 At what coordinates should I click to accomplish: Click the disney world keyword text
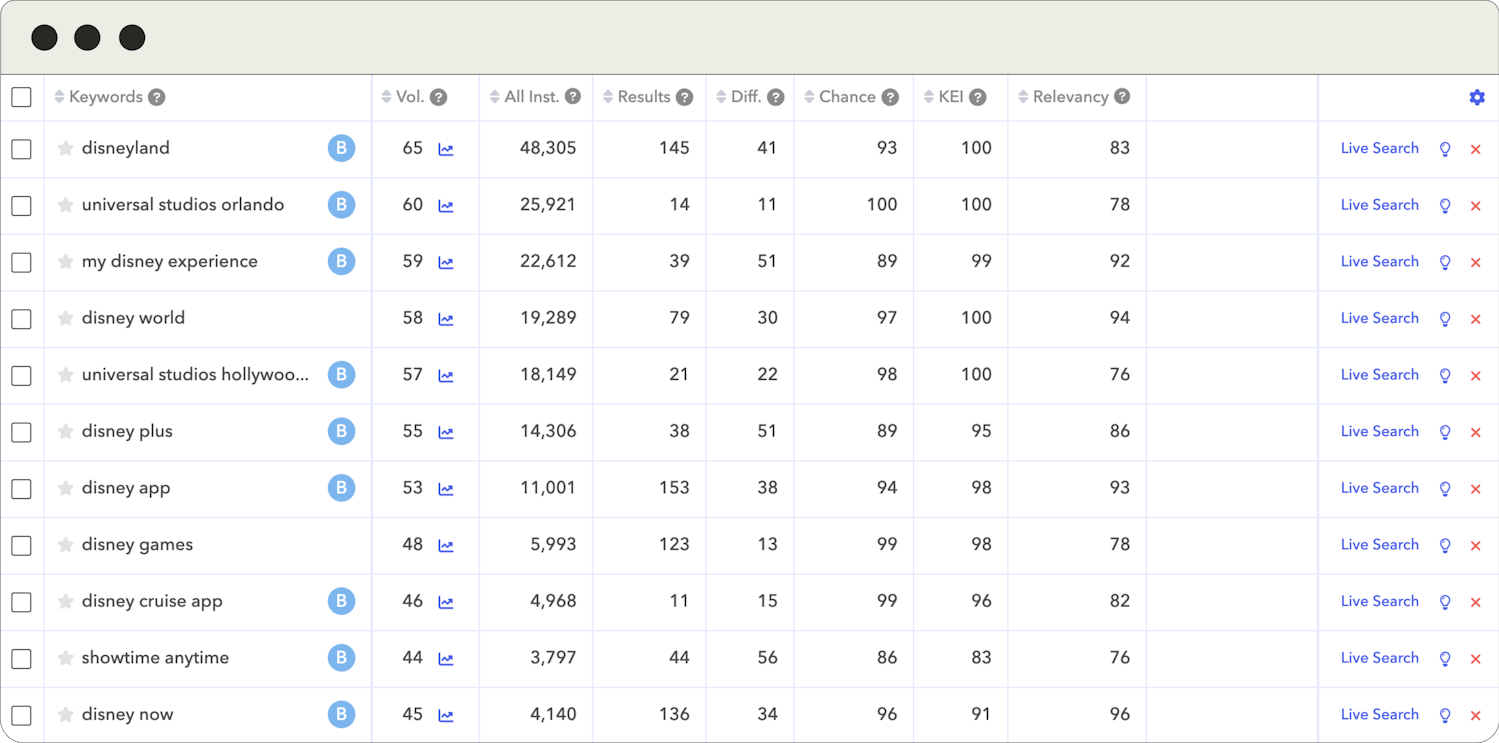click(x=133, y=318)
